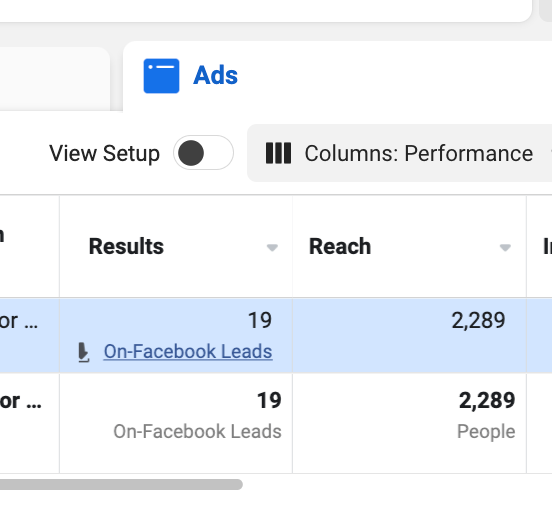Select the 19 results value in highlighted row
This screenshot has width=552, height=518.
click(260, 320)
